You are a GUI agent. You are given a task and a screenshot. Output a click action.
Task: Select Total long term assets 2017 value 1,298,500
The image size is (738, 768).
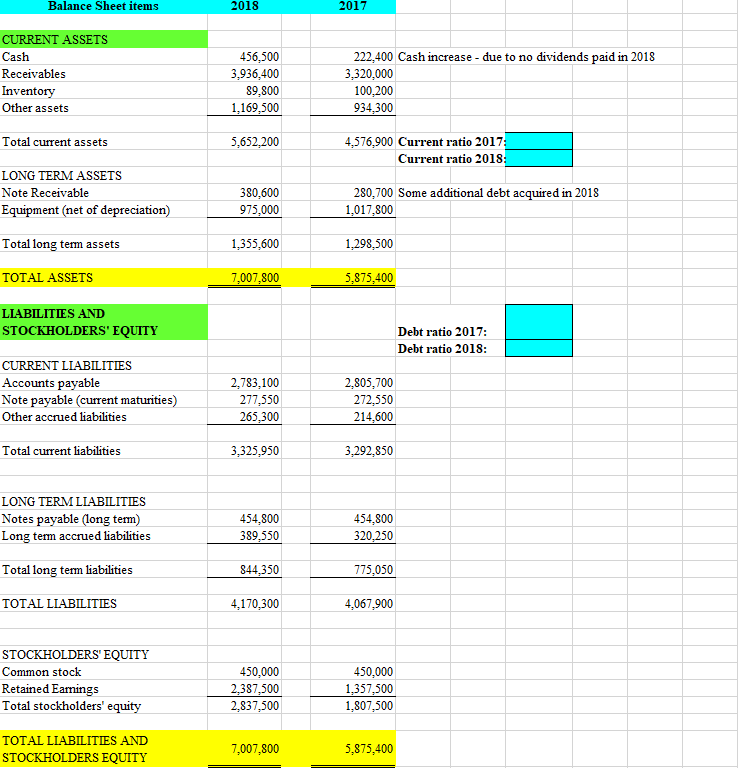tap(369, 244)
